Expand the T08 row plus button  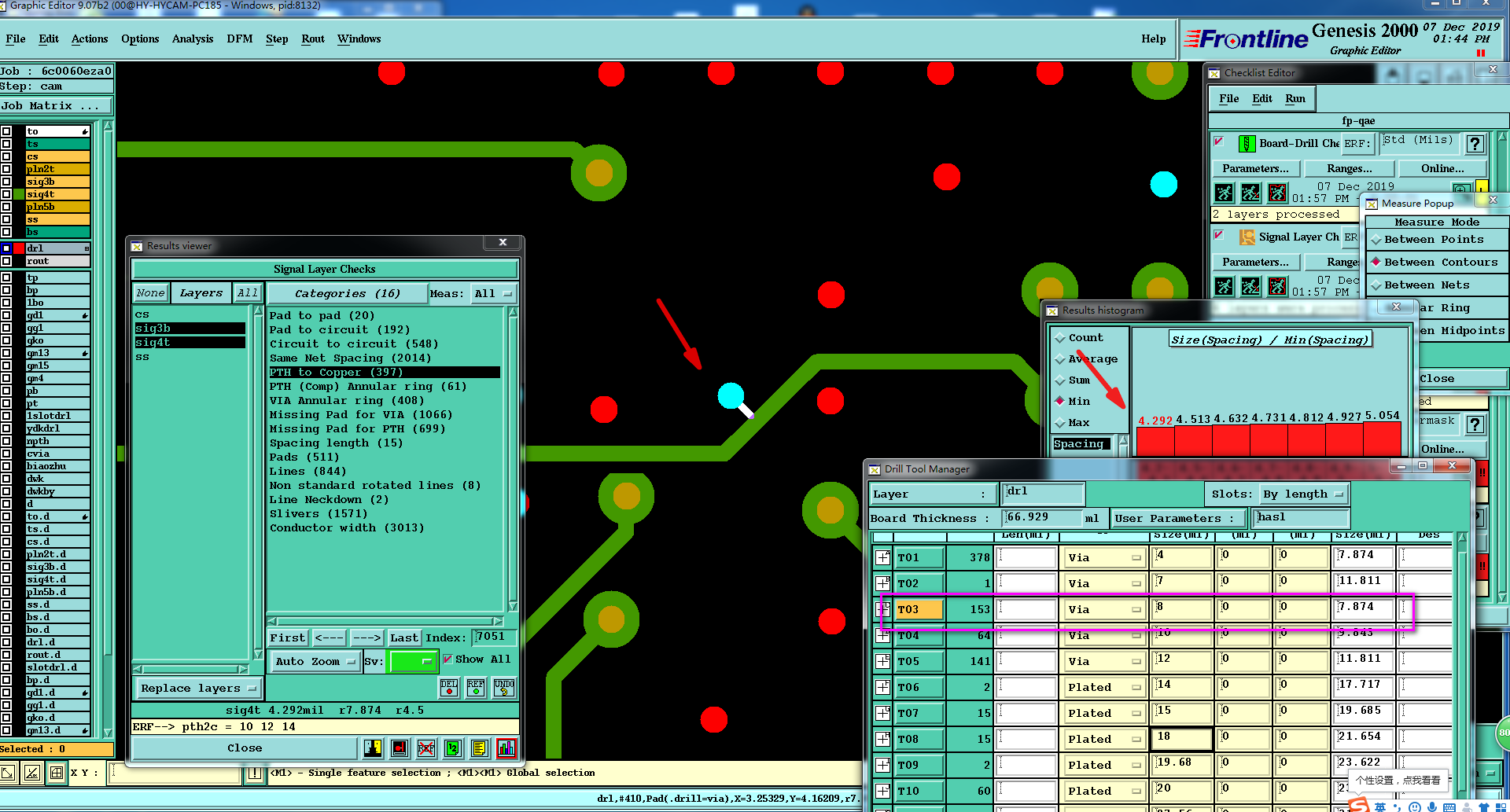tap(882, 740)
